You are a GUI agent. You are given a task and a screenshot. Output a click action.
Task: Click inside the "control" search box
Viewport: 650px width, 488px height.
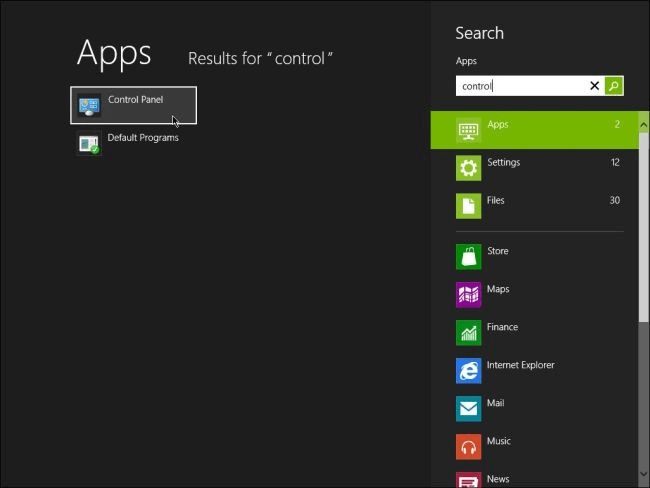point(520,86)
